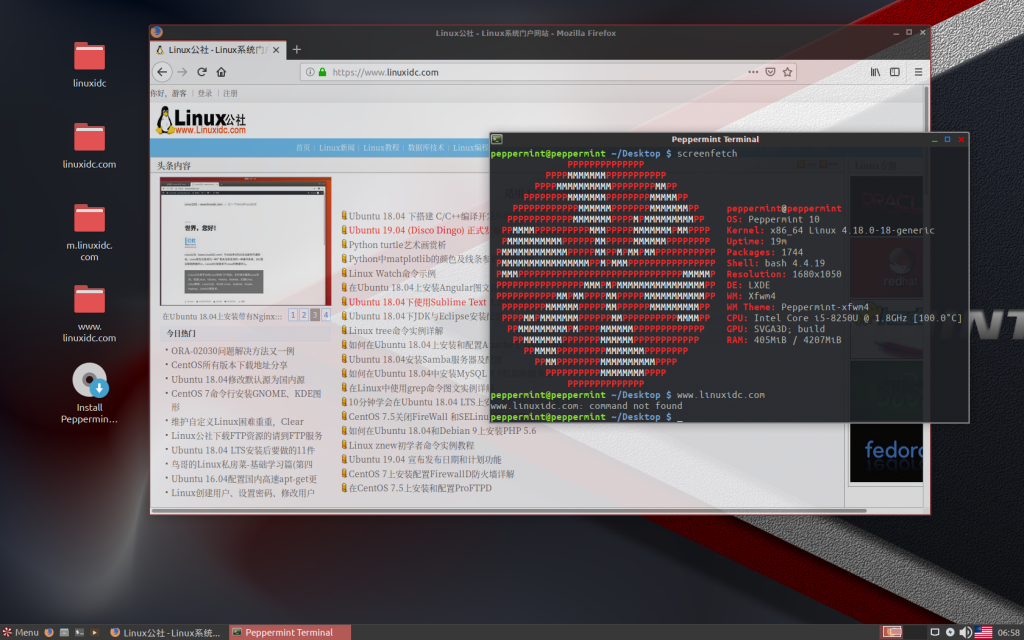This screenshot has height=640, width=1024.
Task: Toggle bookmark with the star icon
Action: click(x=788, y=72)
